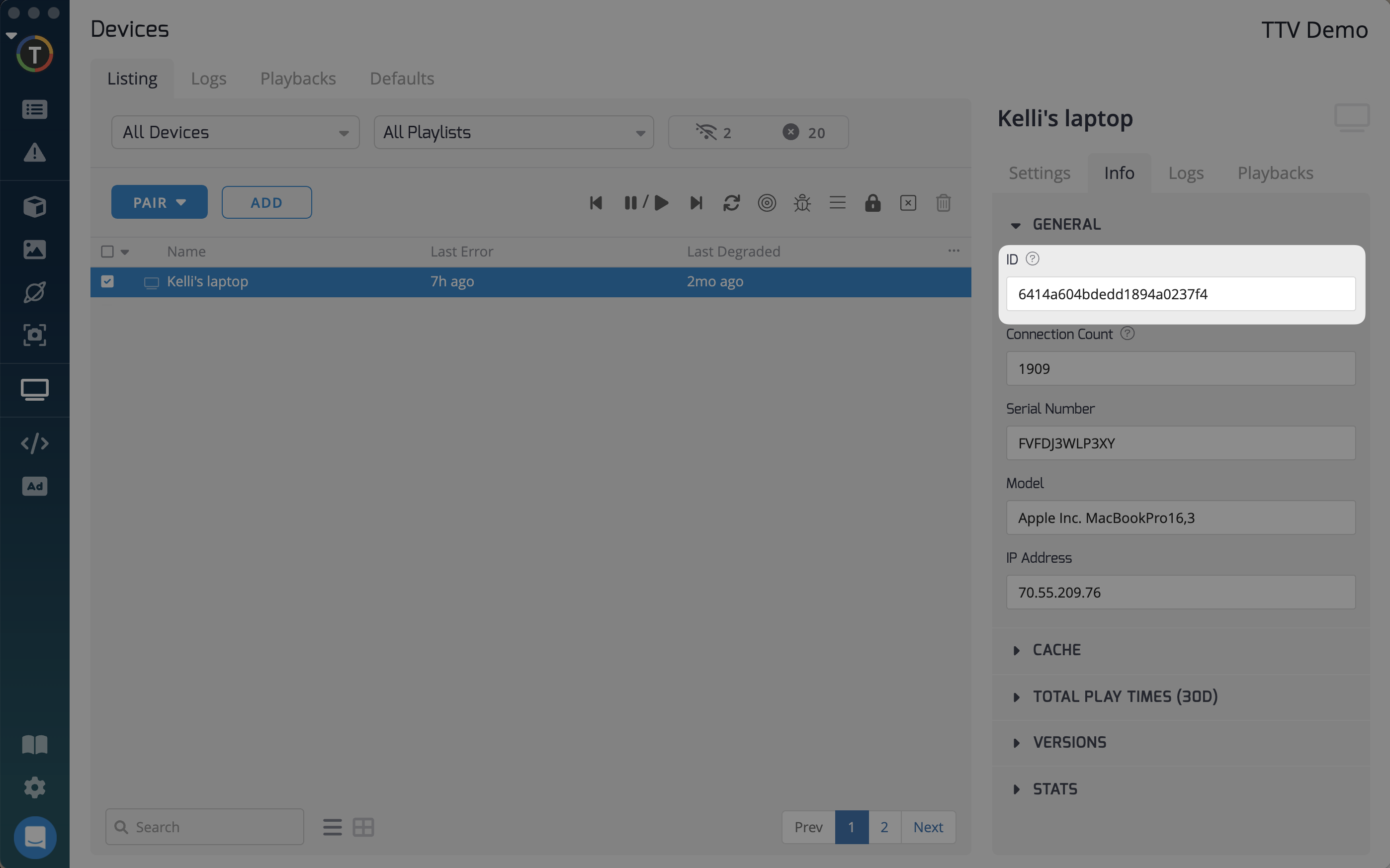Click the lock device icon
1390x868 pixels.
872,203
